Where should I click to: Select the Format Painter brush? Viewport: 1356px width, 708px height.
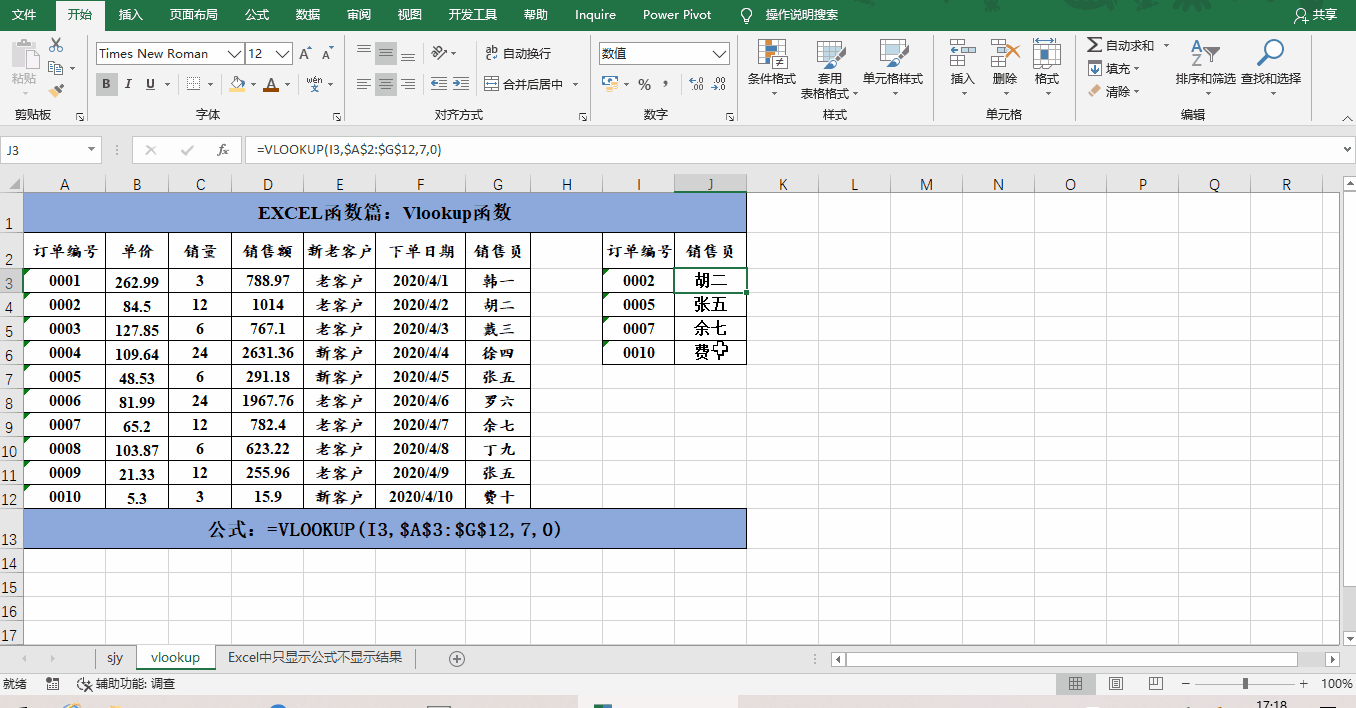click(x=56, y=90)
